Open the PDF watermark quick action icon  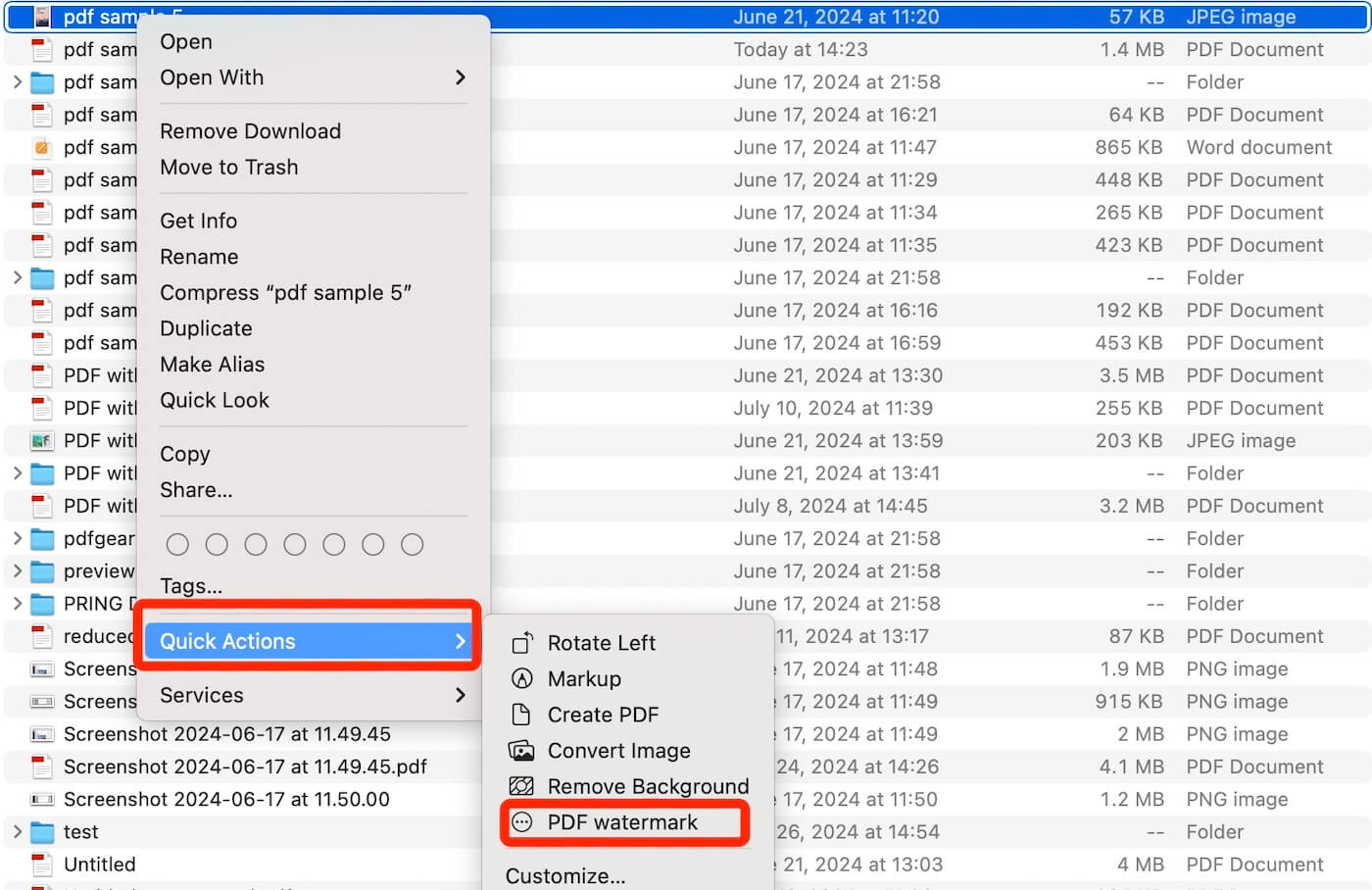pos(523,822)
